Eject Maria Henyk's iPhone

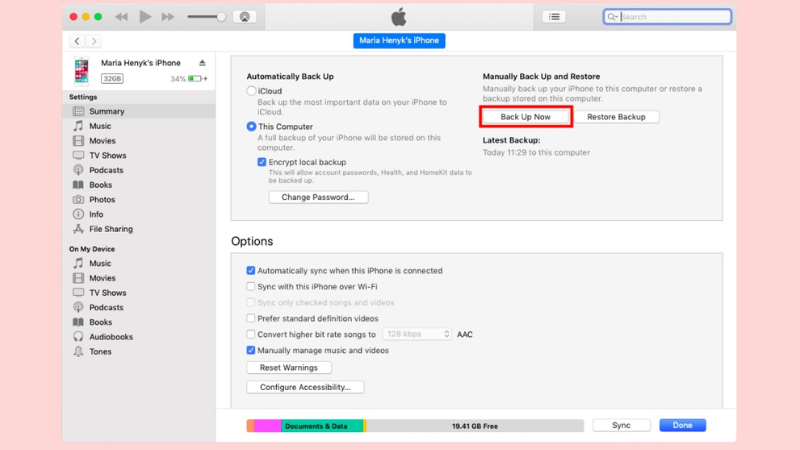coord(202,63)
